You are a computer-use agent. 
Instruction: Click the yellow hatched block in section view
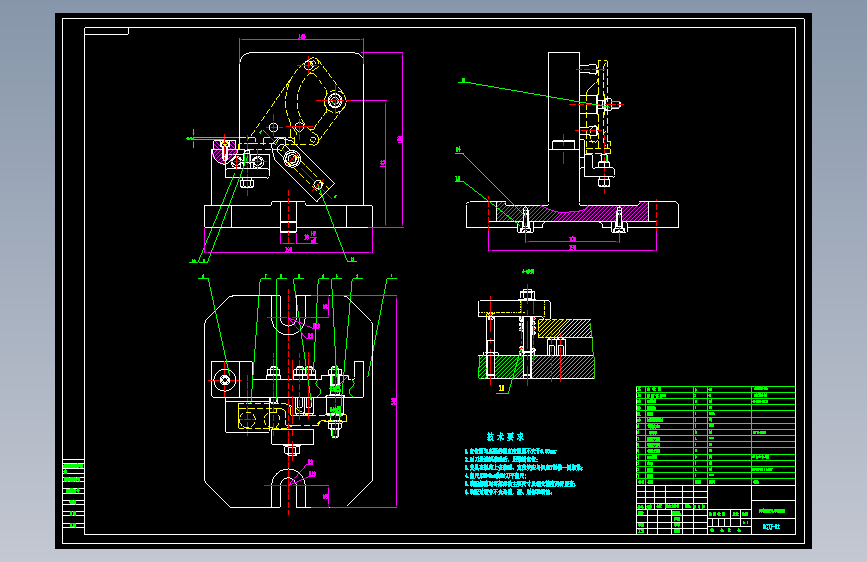click(565, 329)
